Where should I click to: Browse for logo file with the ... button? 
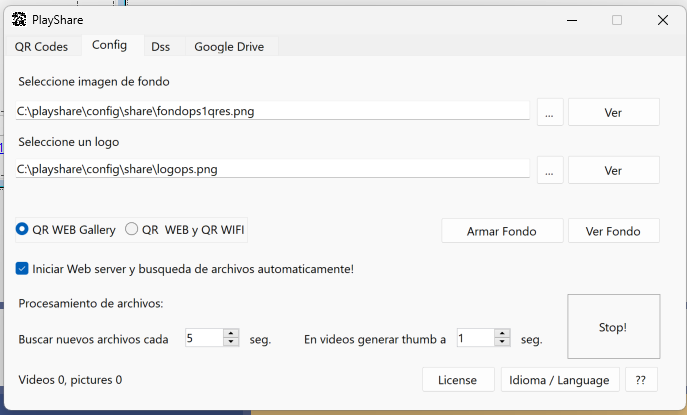click(x=550, y=170)
